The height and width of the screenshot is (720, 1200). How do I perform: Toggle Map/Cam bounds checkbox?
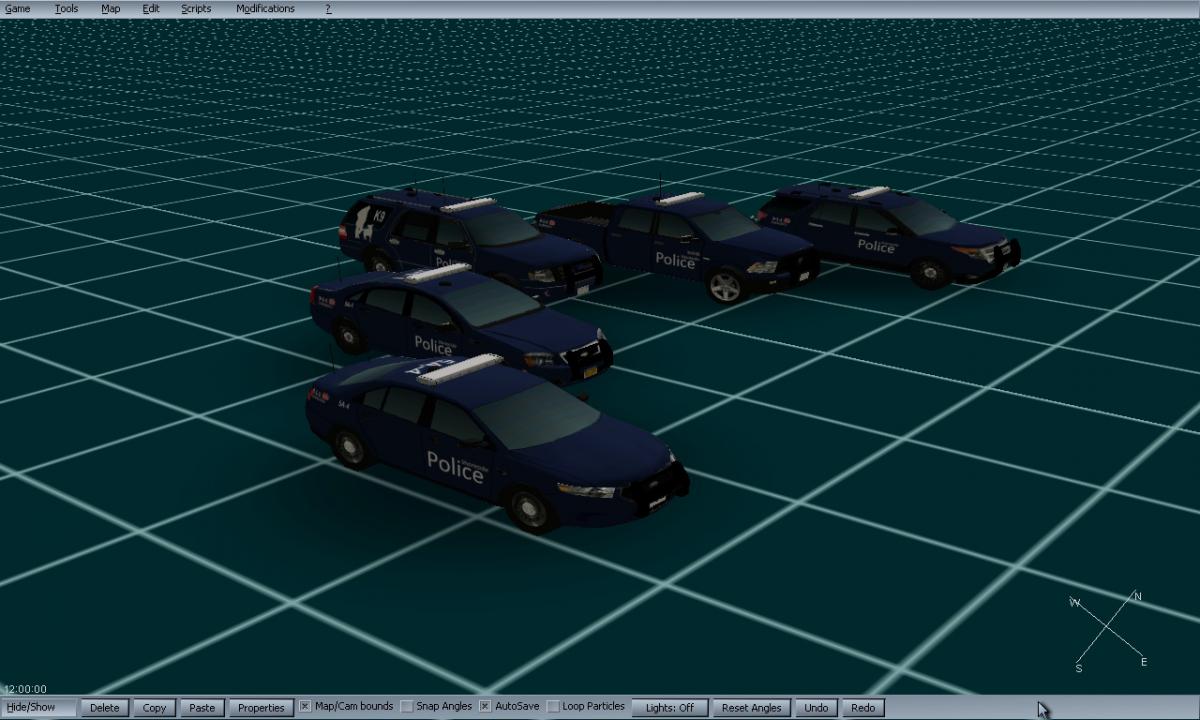(x=305, y=706)
